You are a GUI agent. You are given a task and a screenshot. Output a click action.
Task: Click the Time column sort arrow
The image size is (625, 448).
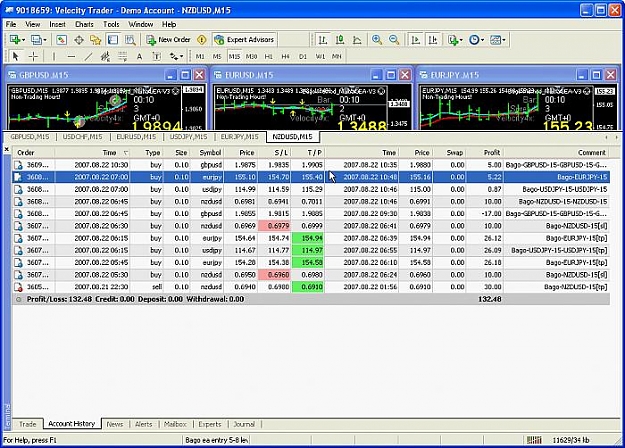126,153
